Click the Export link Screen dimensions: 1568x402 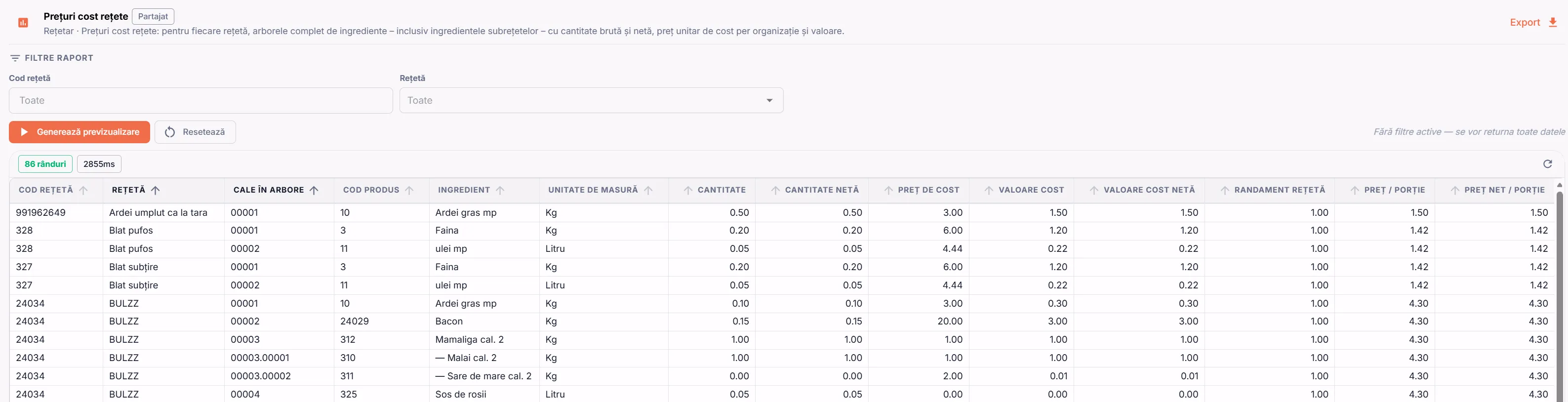pyautogui.click(x=1525, y=23)
